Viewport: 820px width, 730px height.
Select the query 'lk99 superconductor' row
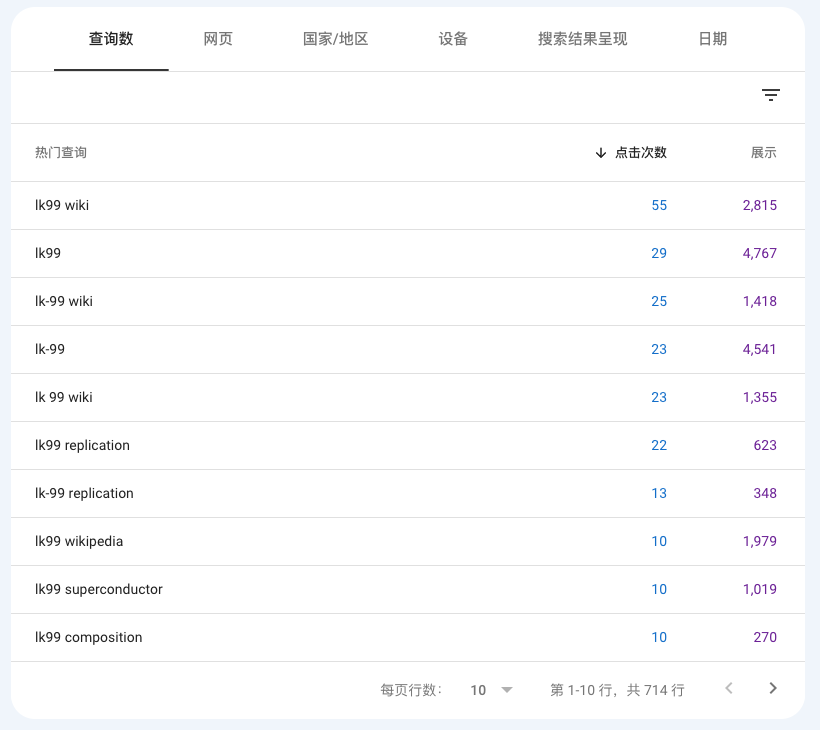pos(99,589)
